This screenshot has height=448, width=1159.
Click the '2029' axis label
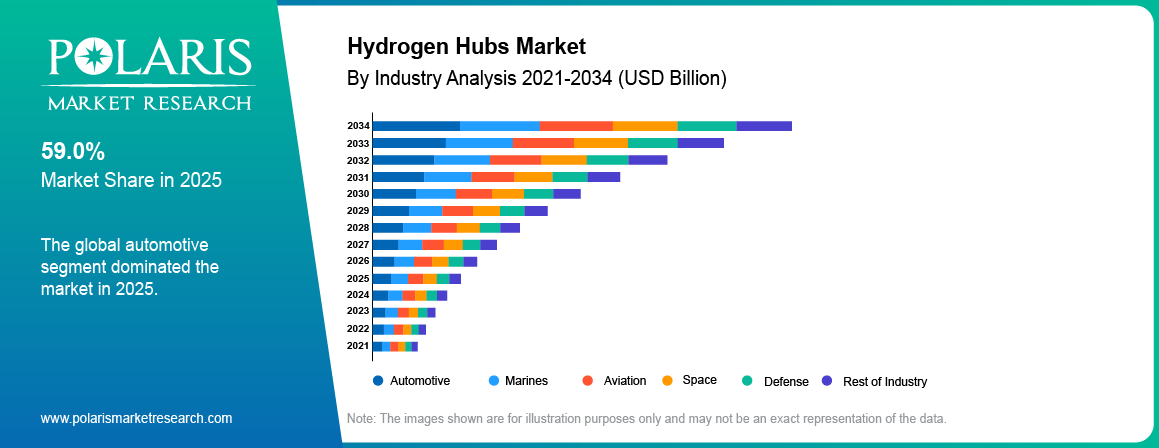(358, 211)
